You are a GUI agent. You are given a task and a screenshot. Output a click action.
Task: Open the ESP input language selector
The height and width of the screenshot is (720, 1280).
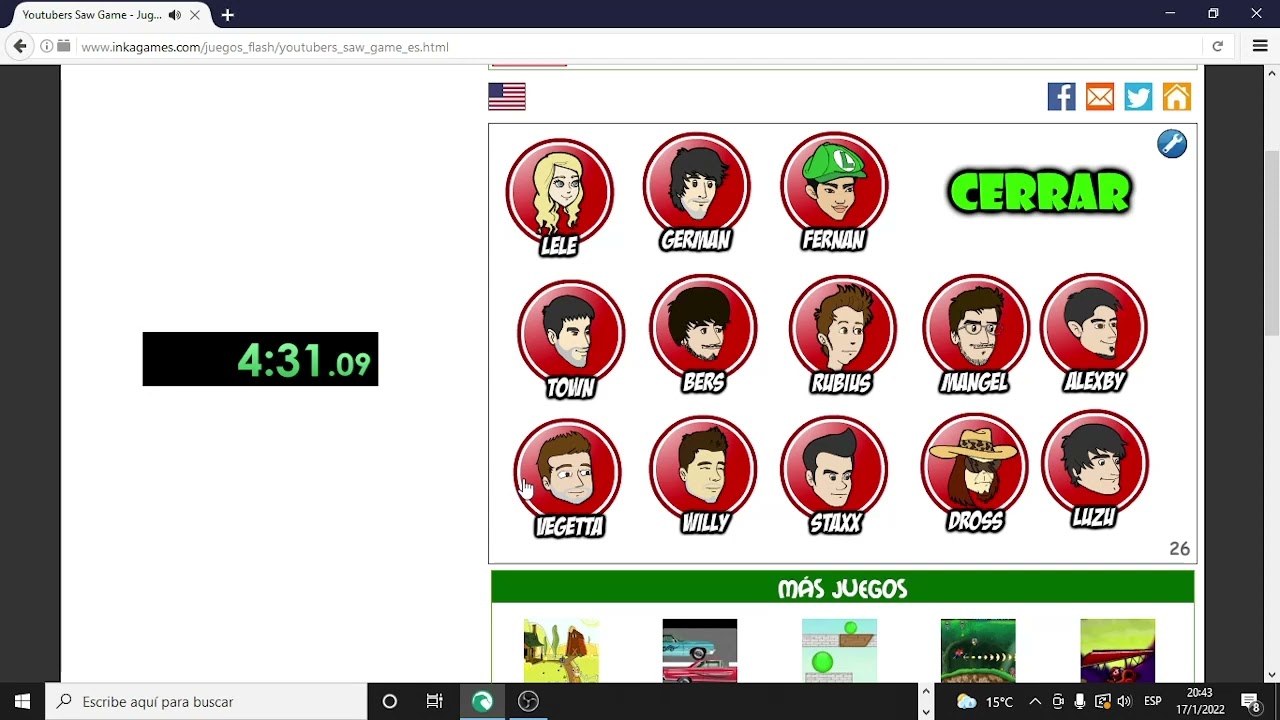[x=1153, y=701]
